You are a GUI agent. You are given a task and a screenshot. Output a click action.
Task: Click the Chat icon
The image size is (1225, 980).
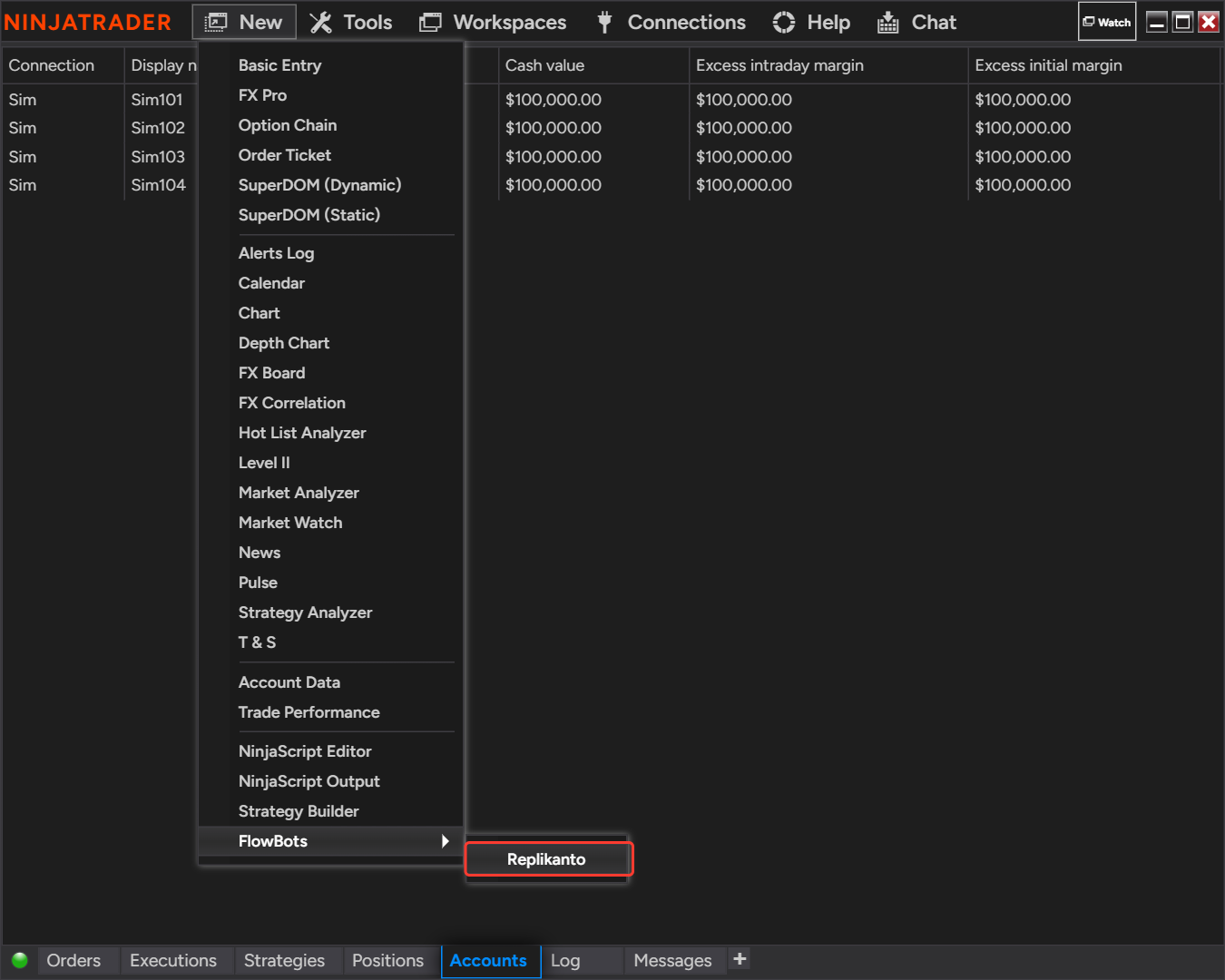(888, 23)
